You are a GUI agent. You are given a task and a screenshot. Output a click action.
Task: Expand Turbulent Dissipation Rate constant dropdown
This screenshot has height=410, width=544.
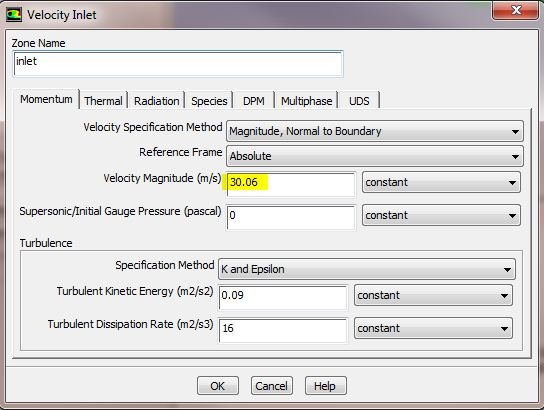433,328
